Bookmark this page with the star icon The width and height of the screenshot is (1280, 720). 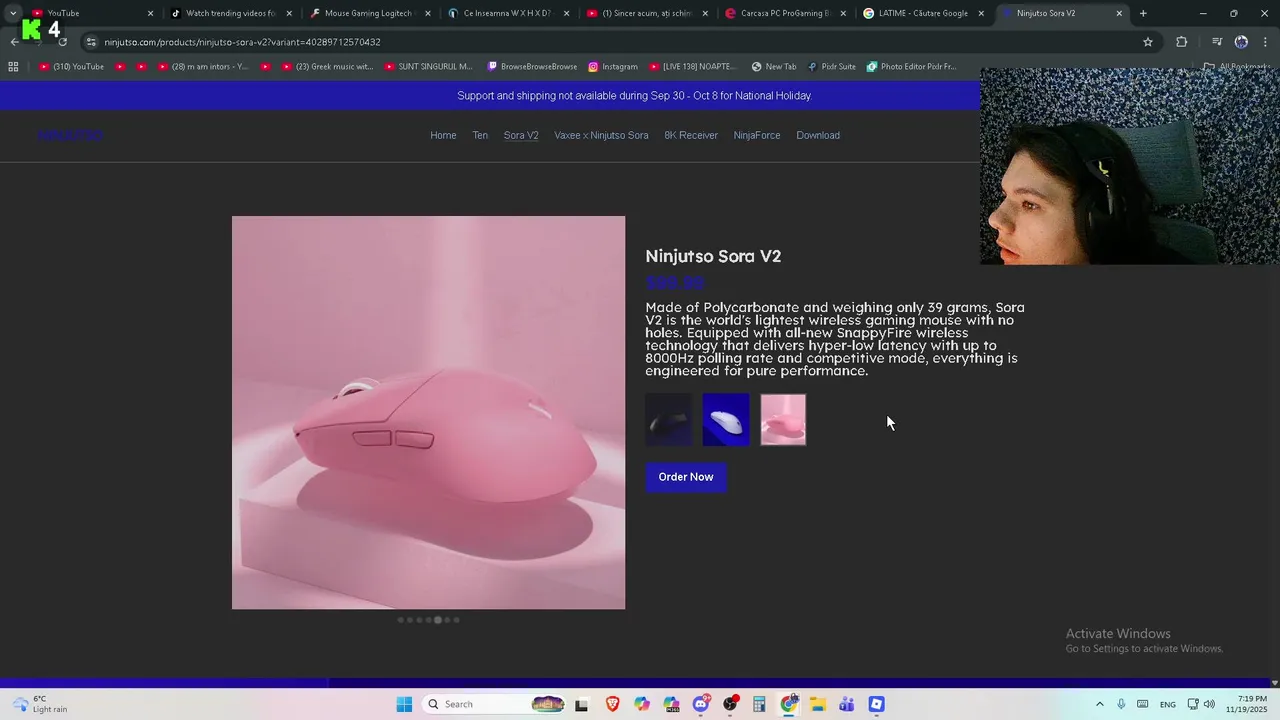1148,42
